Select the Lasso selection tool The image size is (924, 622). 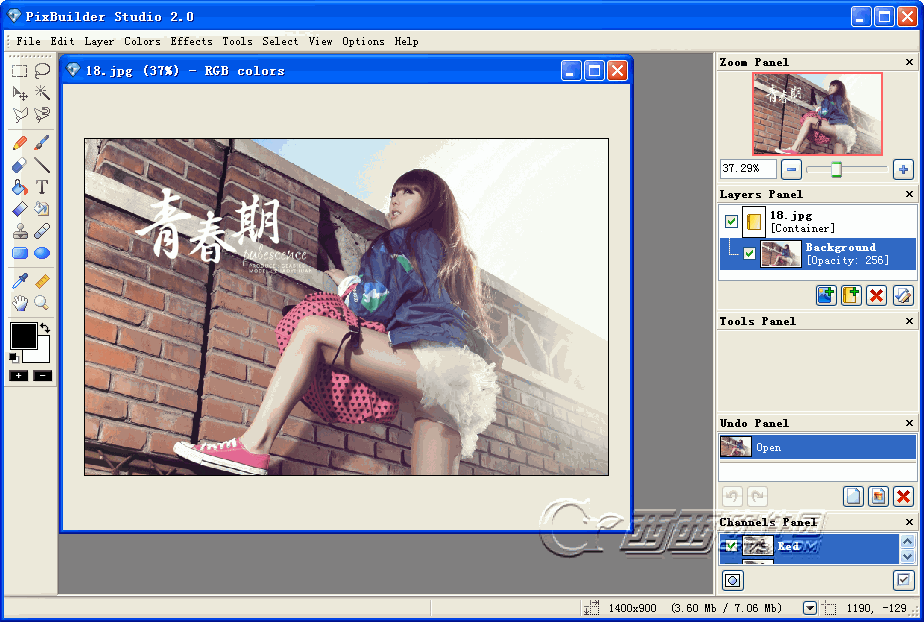[42, 71]
